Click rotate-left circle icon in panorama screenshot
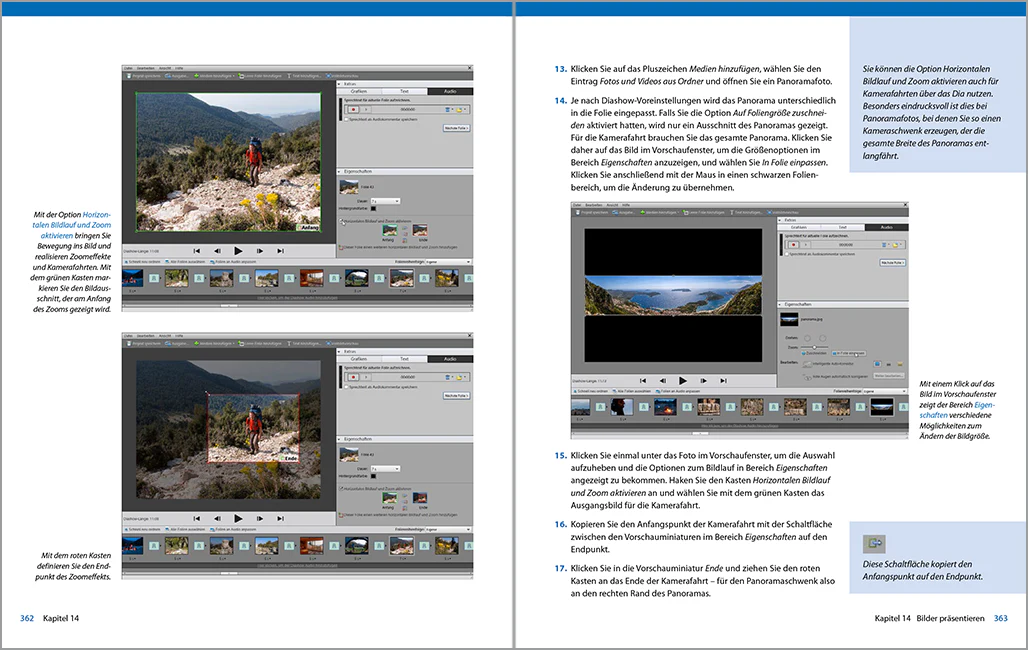 coord(807,338)
